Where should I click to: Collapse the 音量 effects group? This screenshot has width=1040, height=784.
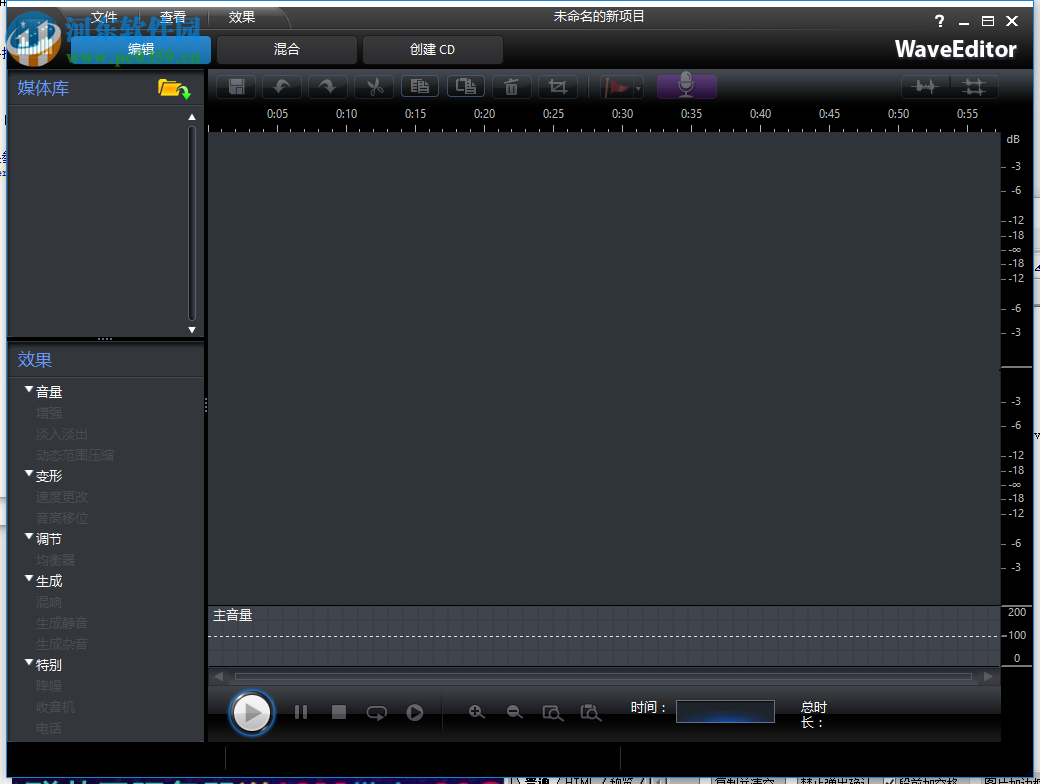[28, 390]
